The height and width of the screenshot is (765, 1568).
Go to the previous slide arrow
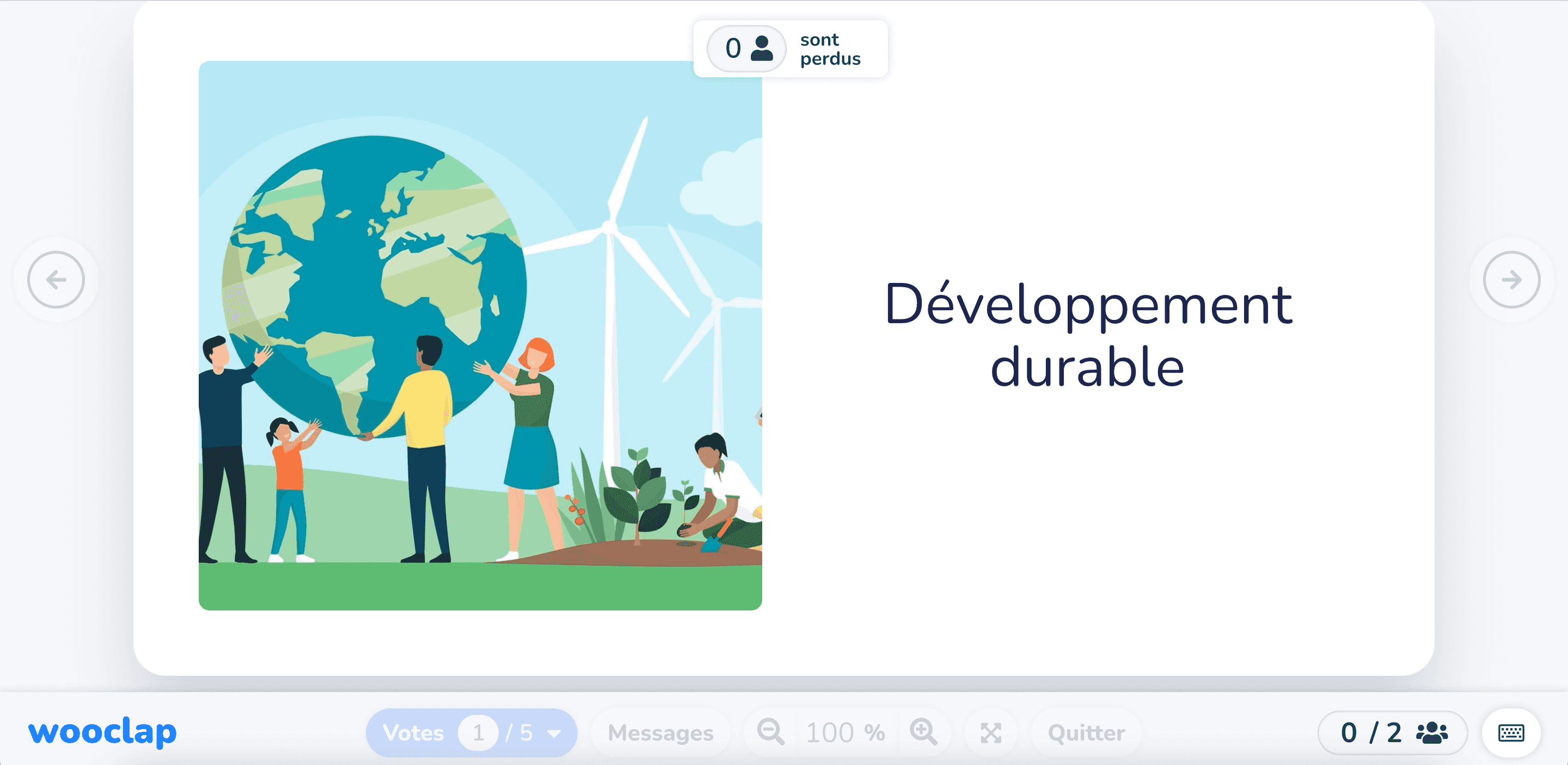pyautogui.click(x=56, y=280)
